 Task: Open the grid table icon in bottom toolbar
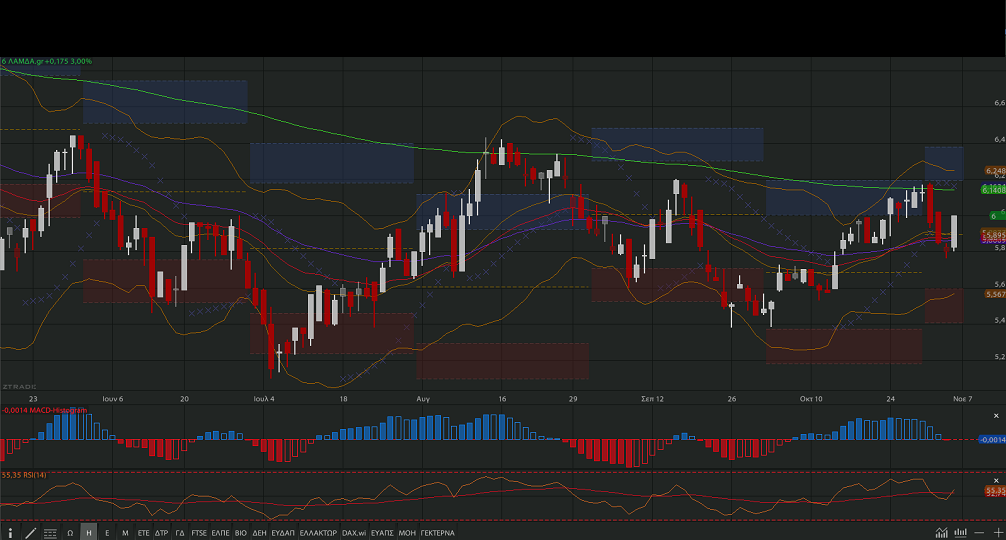(x=50, y=532)
